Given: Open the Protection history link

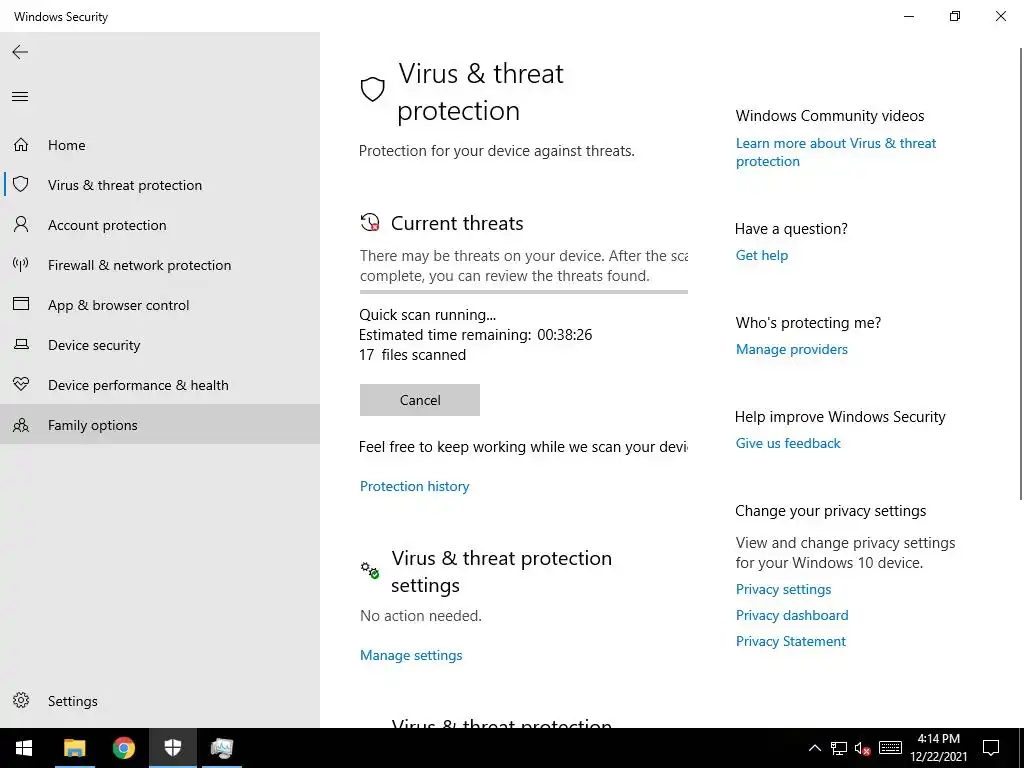Looking at the screenshot, I should (x=415, y=487).
